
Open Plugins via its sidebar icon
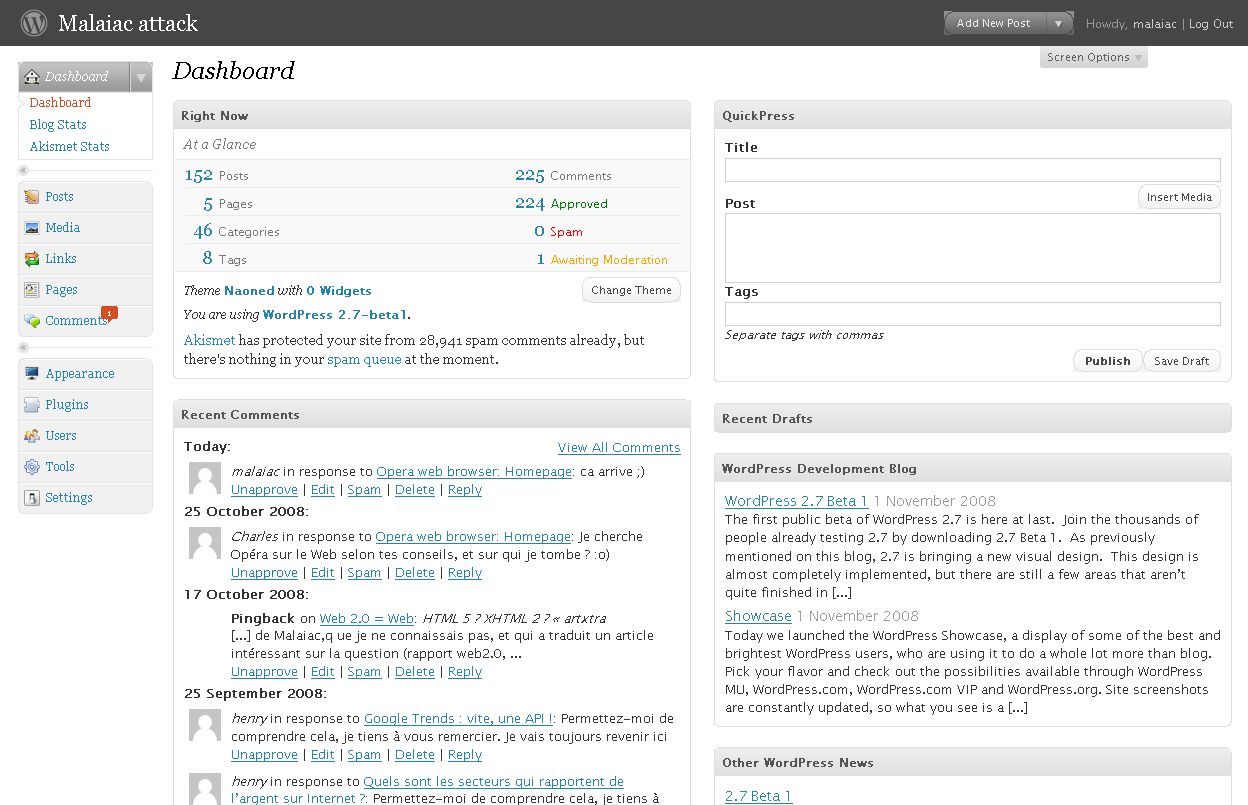[x=32, y=405]
